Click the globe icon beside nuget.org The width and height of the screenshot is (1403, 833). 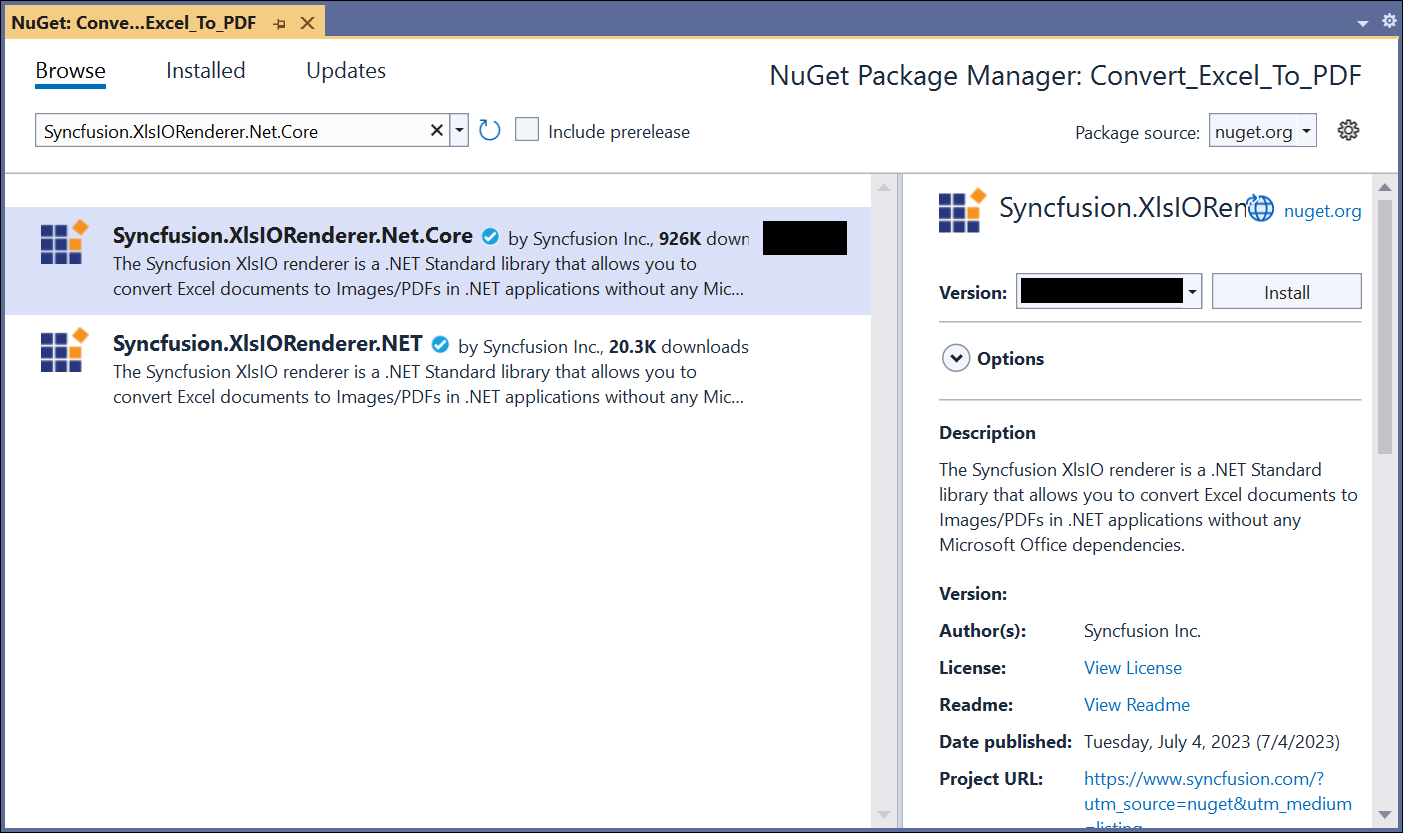click(1261, 209)
